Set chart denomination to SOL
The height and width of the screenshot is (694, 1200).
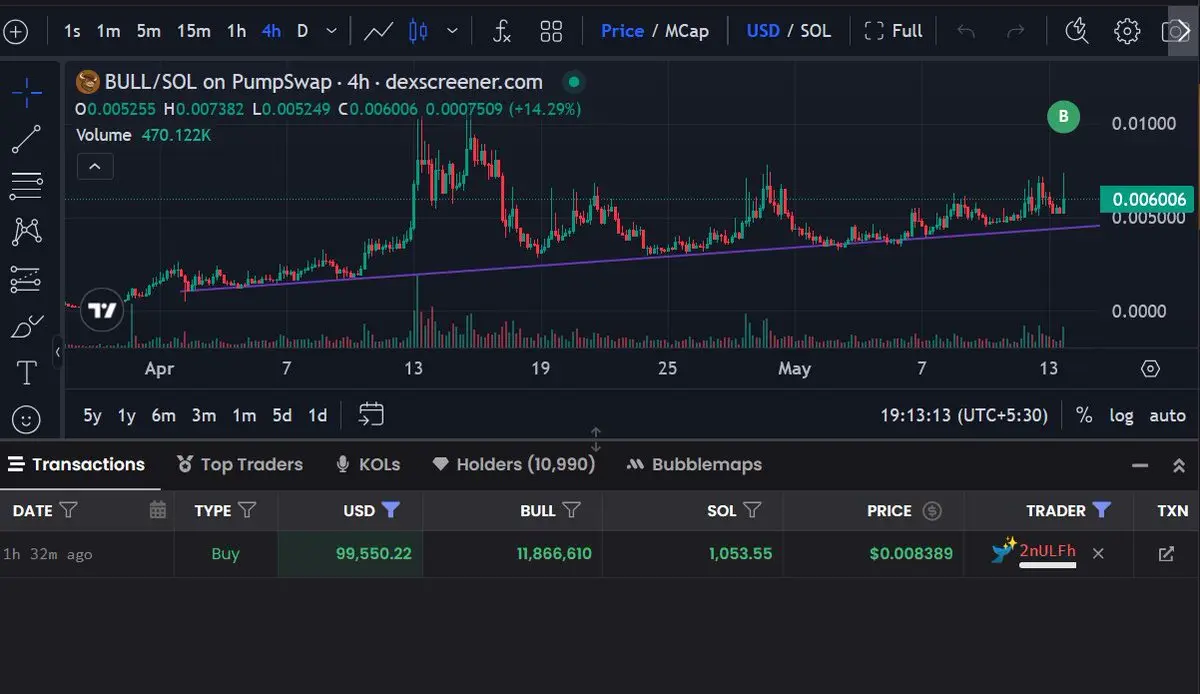coord(815,31)
